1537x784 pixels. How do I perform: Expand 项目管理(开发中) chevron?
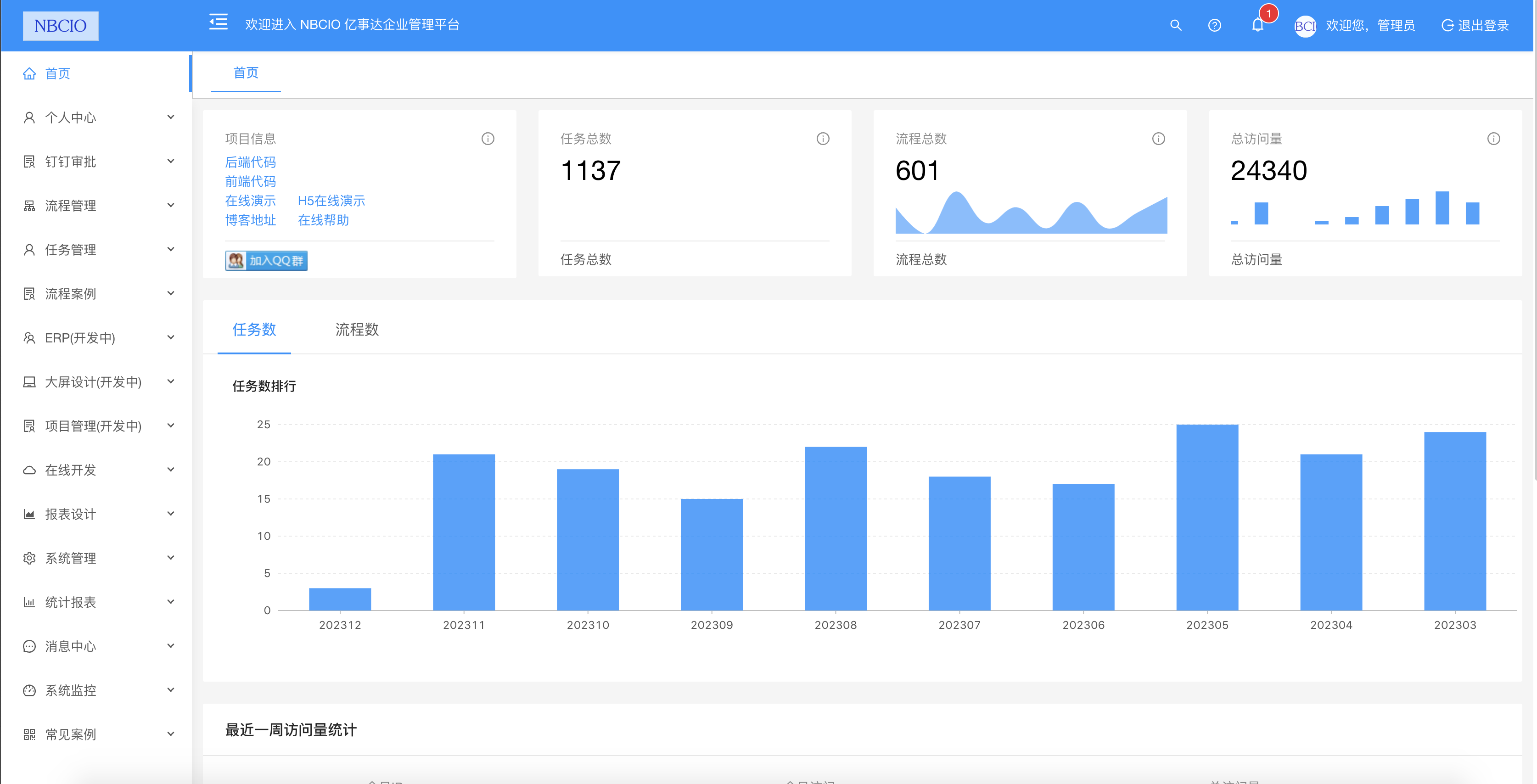[171, 426]
